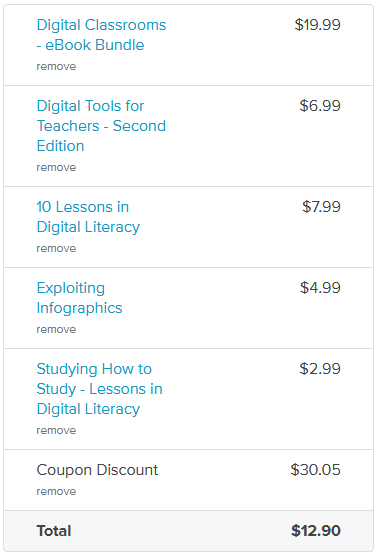Screen dimensions: 386x557
Task: Open Exploiting Infographics product link
Action: point(79,298)
